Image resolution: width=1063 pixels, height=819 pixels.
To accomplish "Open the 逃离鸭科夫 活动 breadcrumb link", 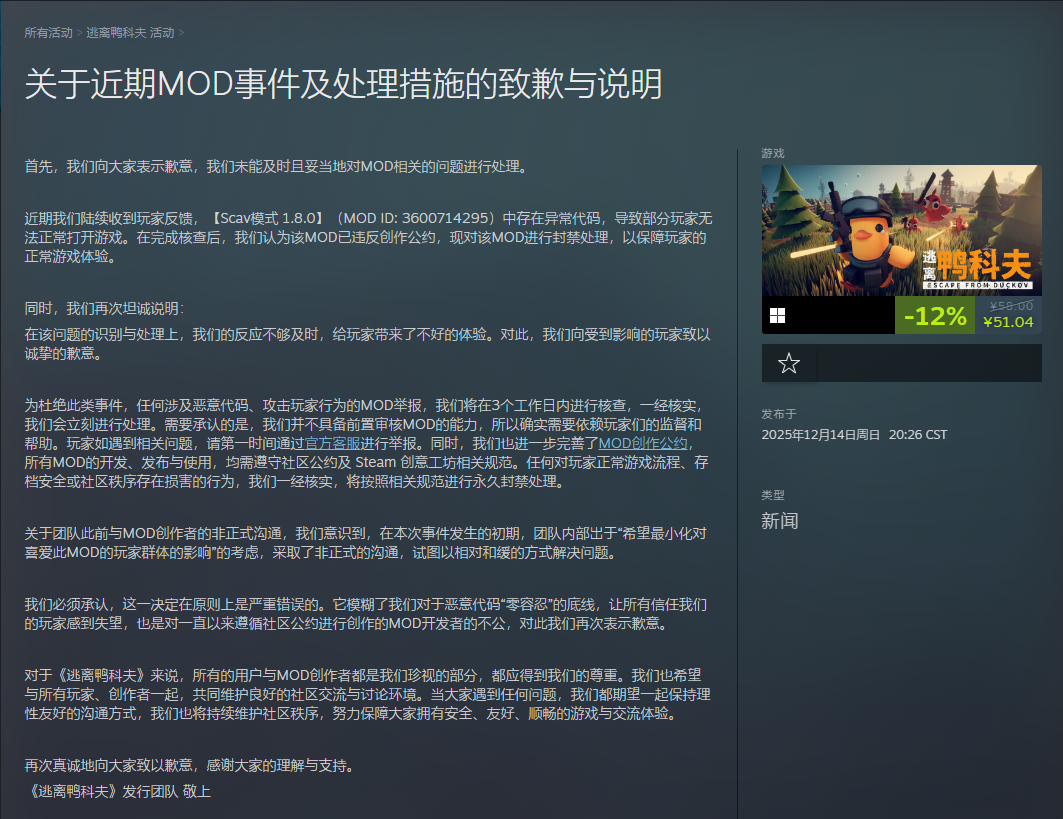I will point(130,33).
